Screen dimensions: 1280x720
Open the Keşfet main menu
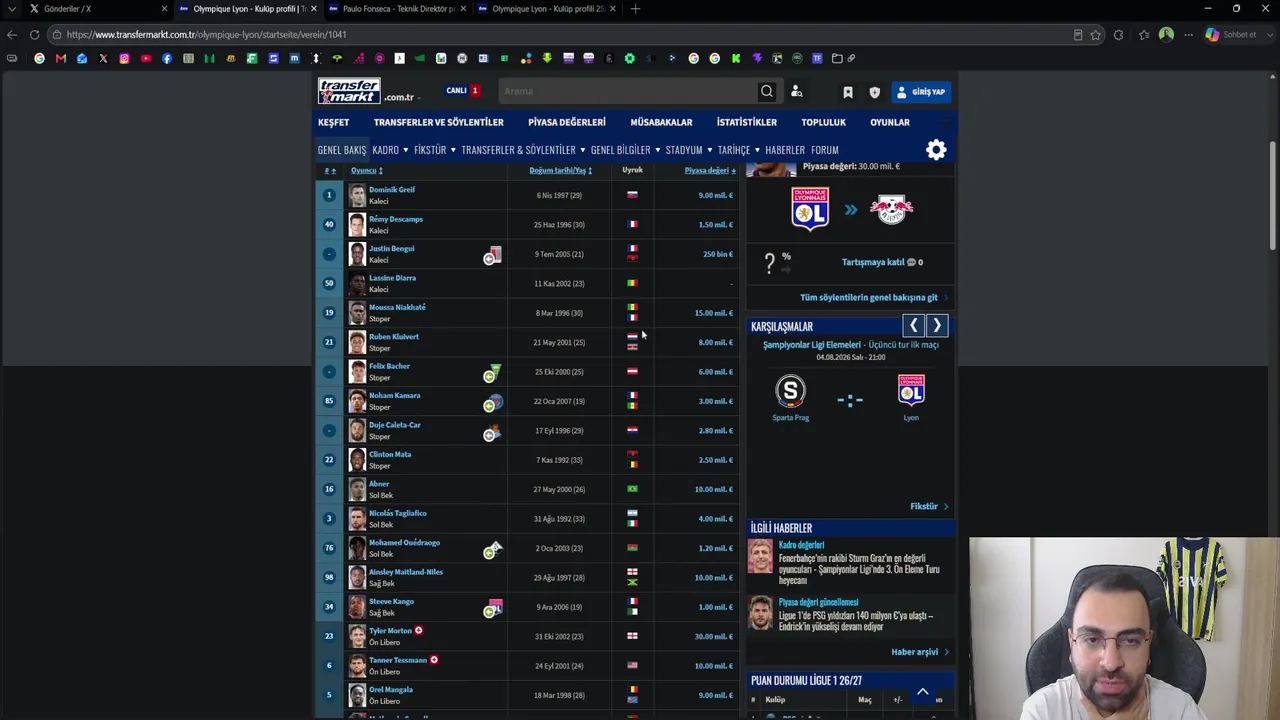334,122
